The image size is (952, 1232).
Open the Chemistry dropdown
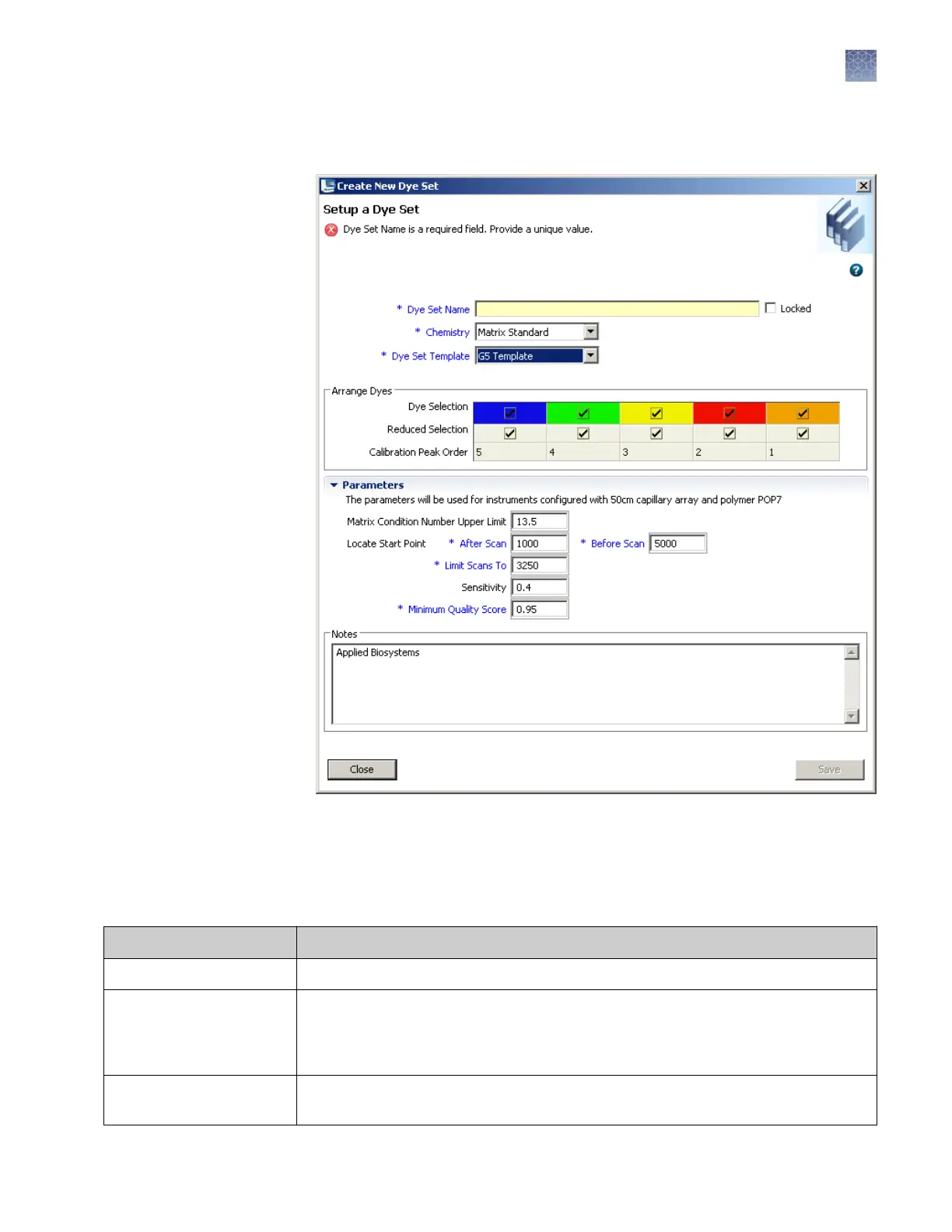click(x=591, y=332)
